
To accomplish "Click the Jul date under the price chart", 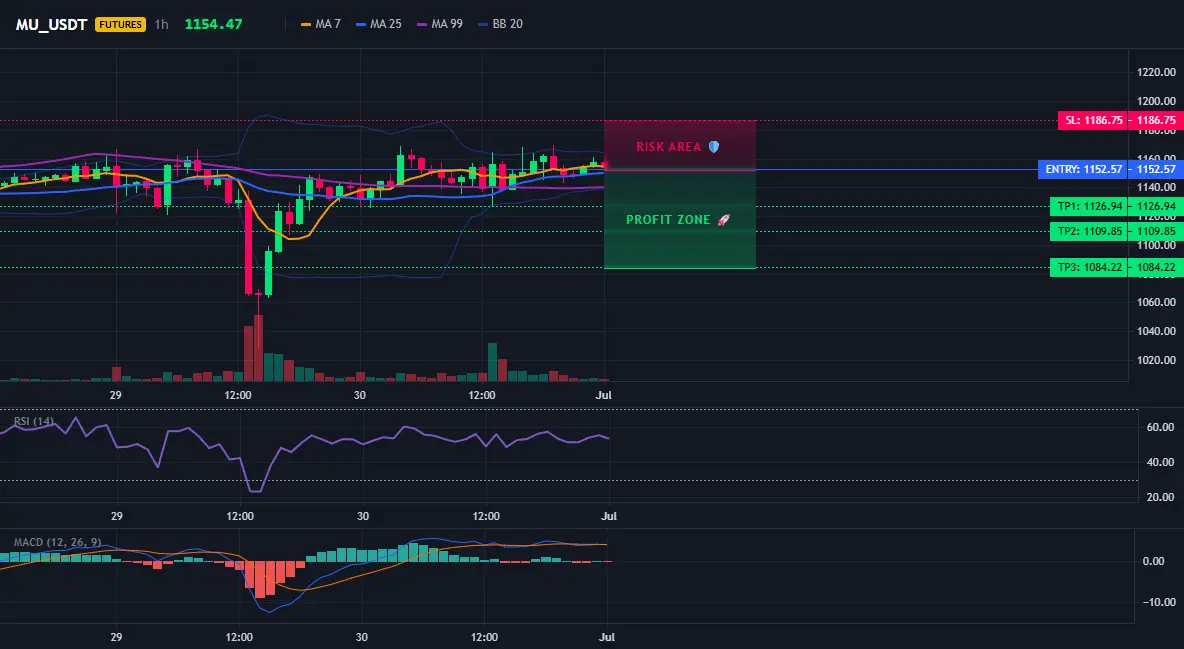I will 604,395.
